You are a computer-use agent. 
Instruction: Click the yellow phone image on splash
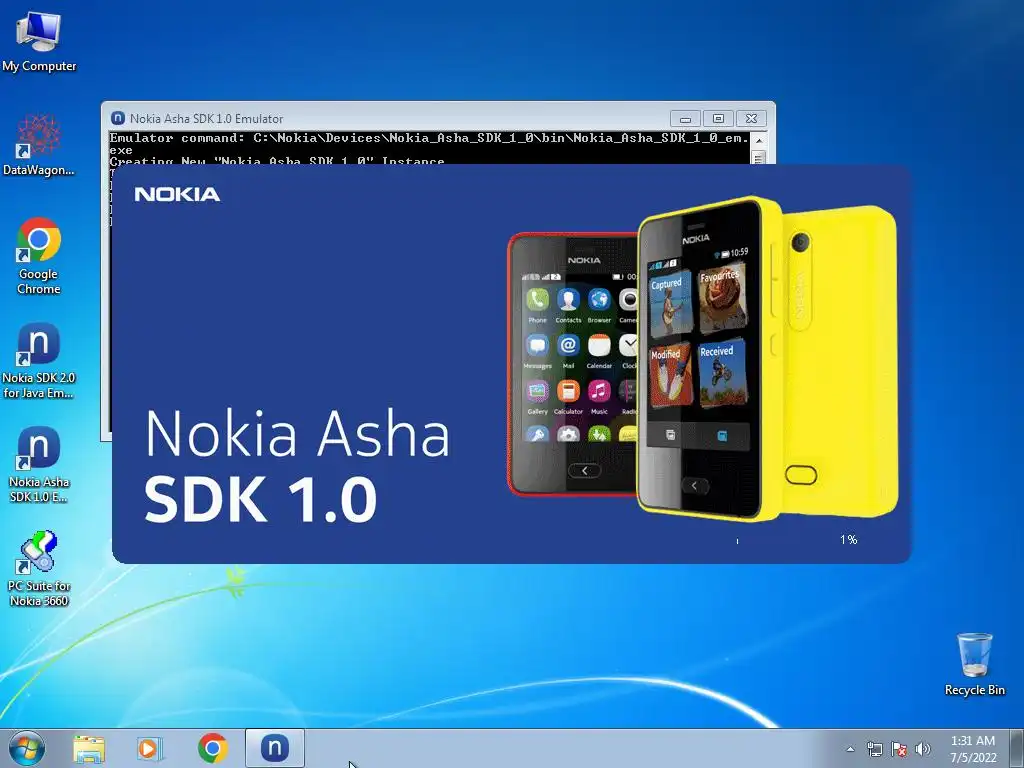point(767,358)
